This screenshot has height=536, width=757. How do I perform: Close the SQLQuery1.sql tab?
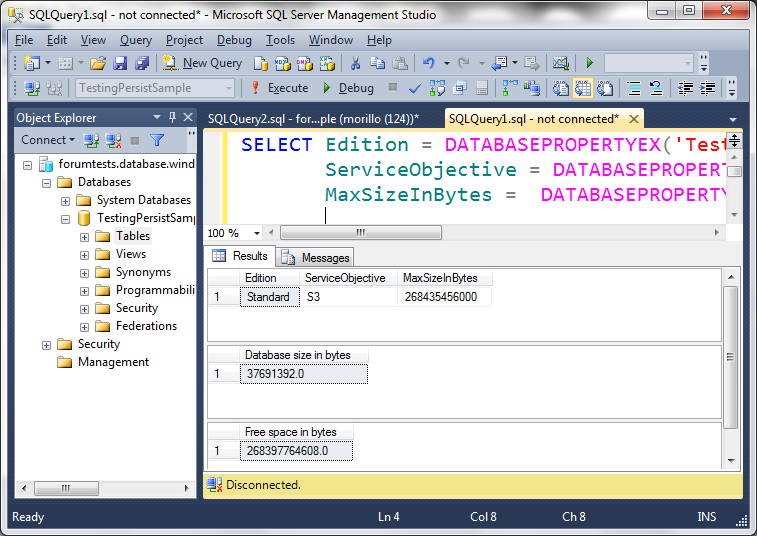tap(634, 119)
